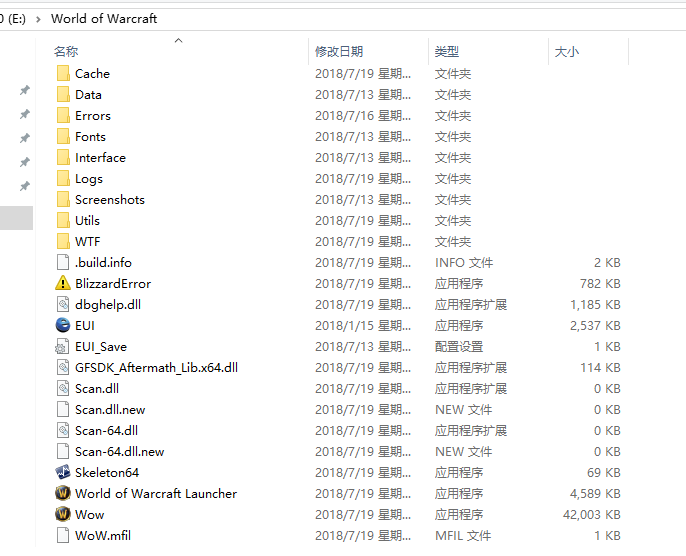Click the 2,537 KB size value
686x556 pixels.
tap(595, 325)
